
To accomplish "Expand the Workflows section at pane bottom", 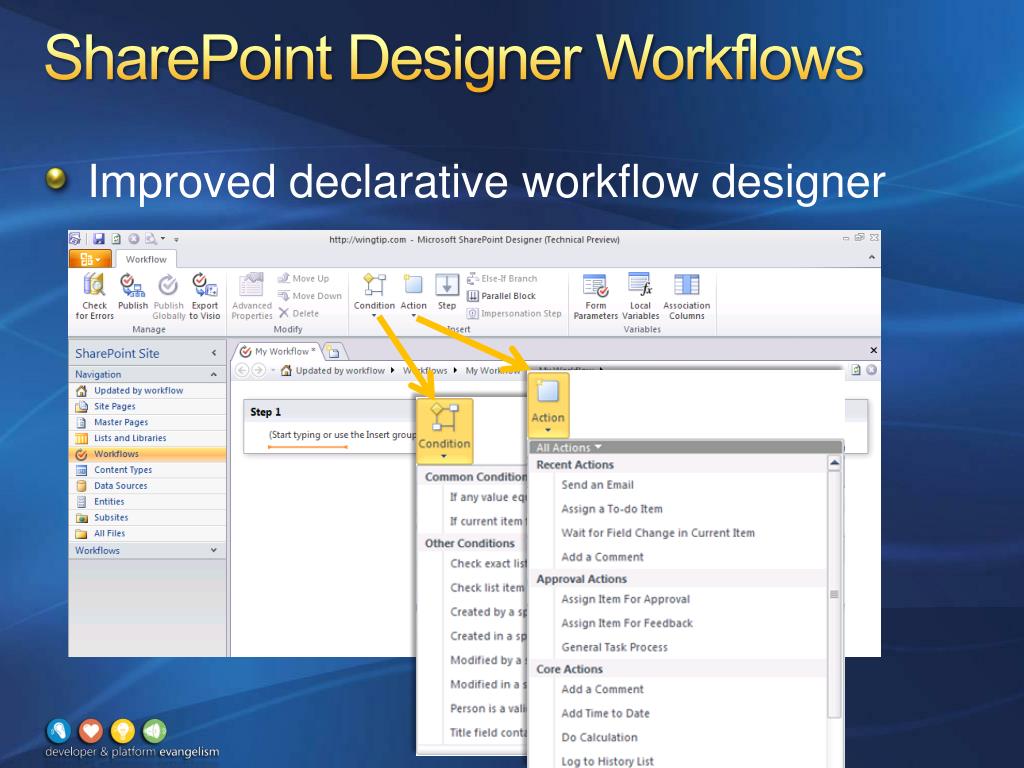I will click(x=214, y=551).
